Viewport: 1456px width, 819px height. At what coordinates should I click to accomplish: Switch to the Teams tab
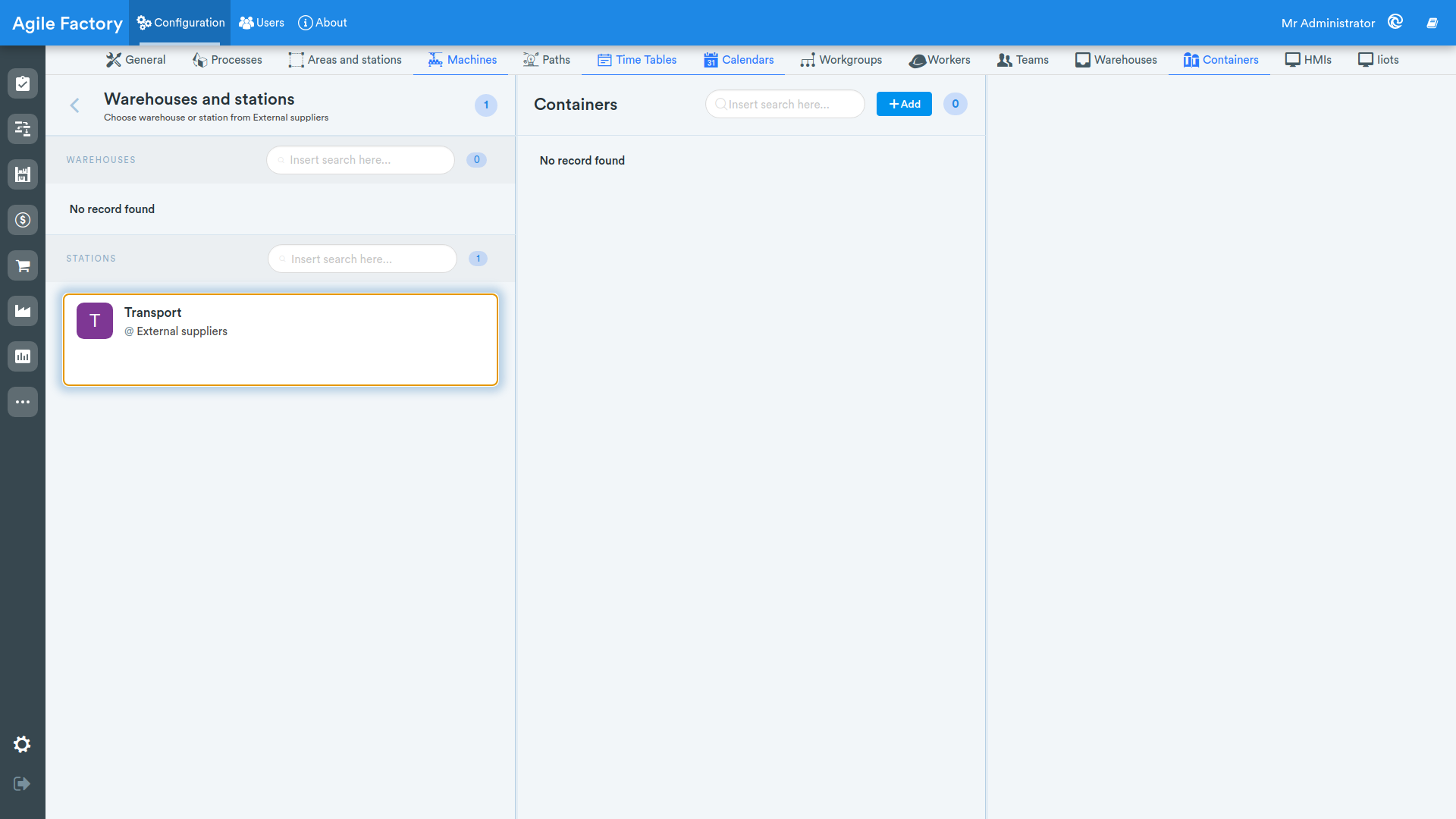1023,60
